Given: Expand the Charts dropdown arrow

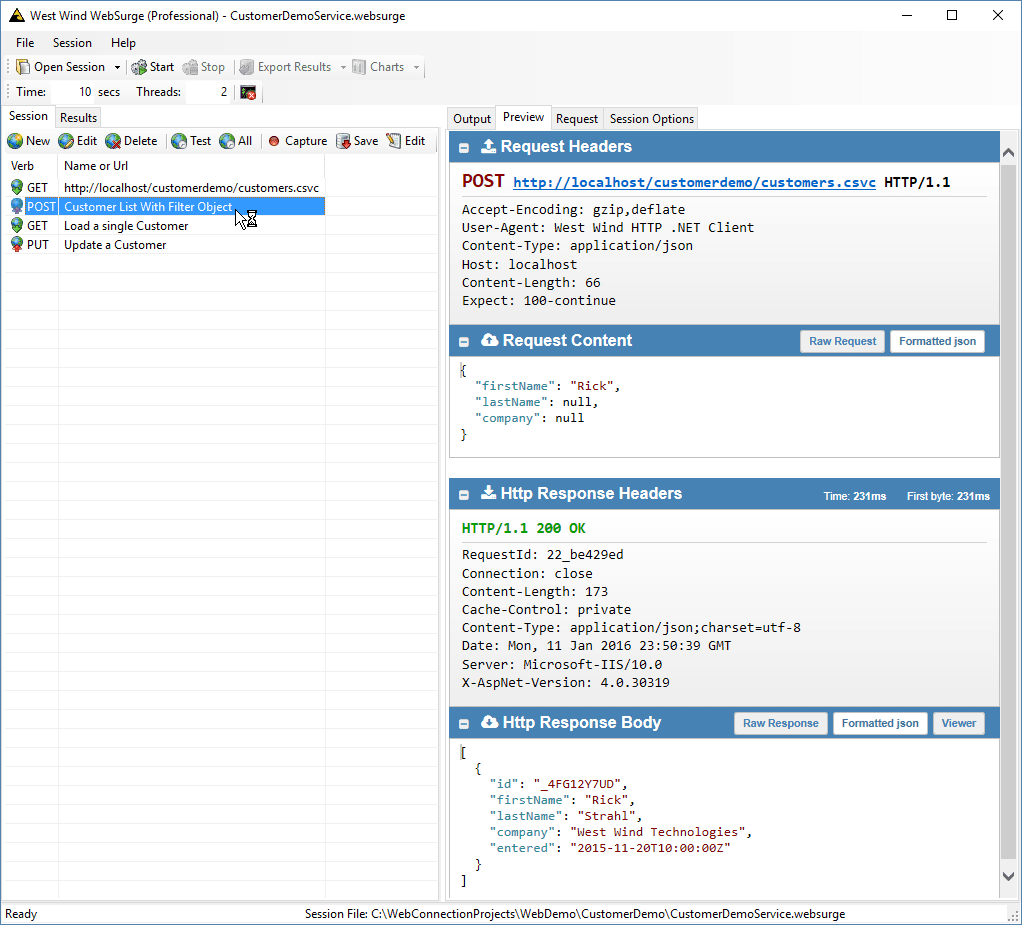Looking at the screenshot, I should (417, 67).
